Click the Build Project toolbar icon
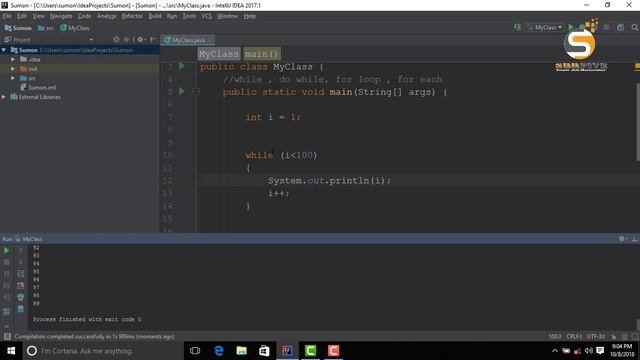Screen dimensions: 640x360 click(517, 27)
